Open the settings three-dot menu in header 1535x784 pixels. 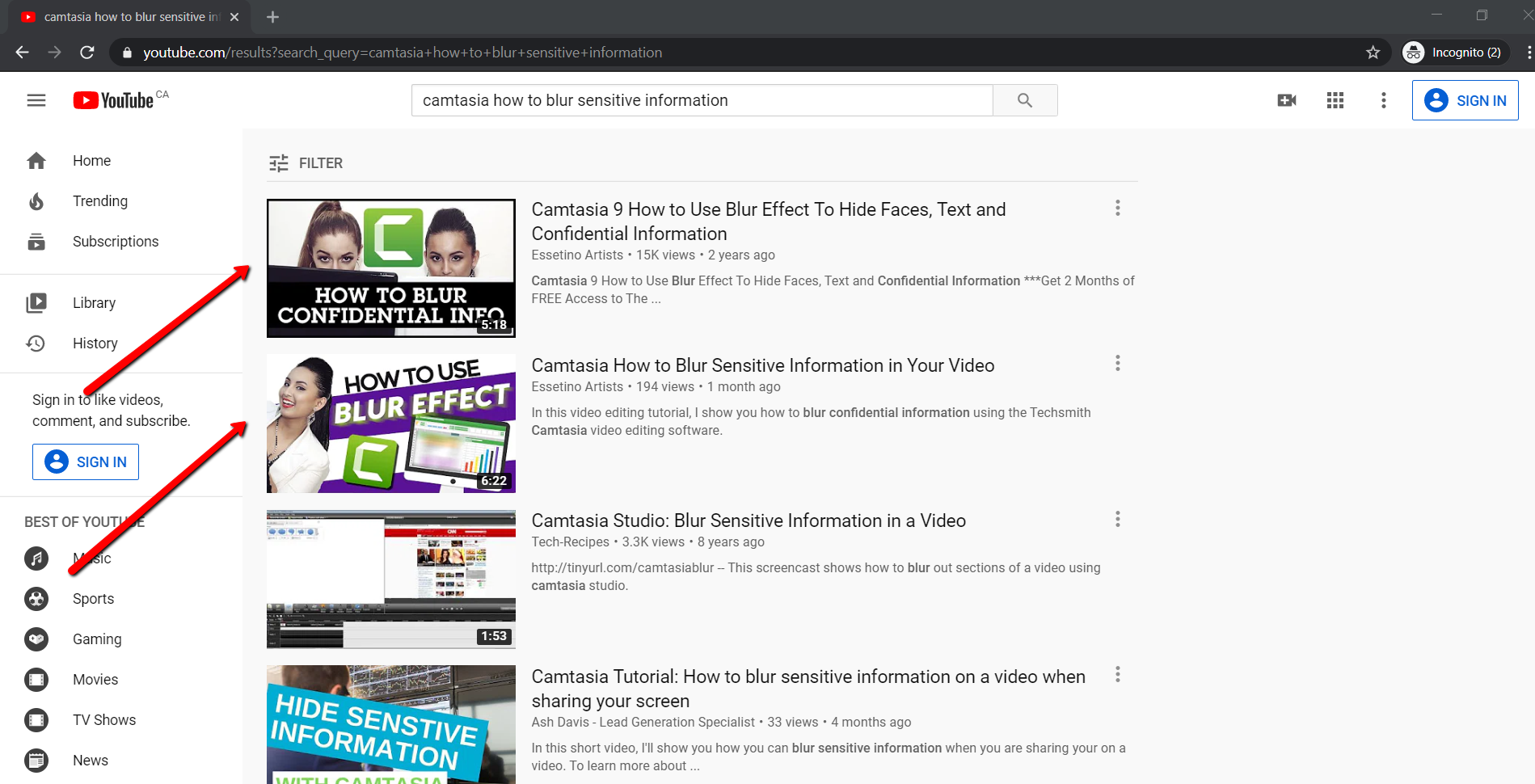(x=1384, y=100)
